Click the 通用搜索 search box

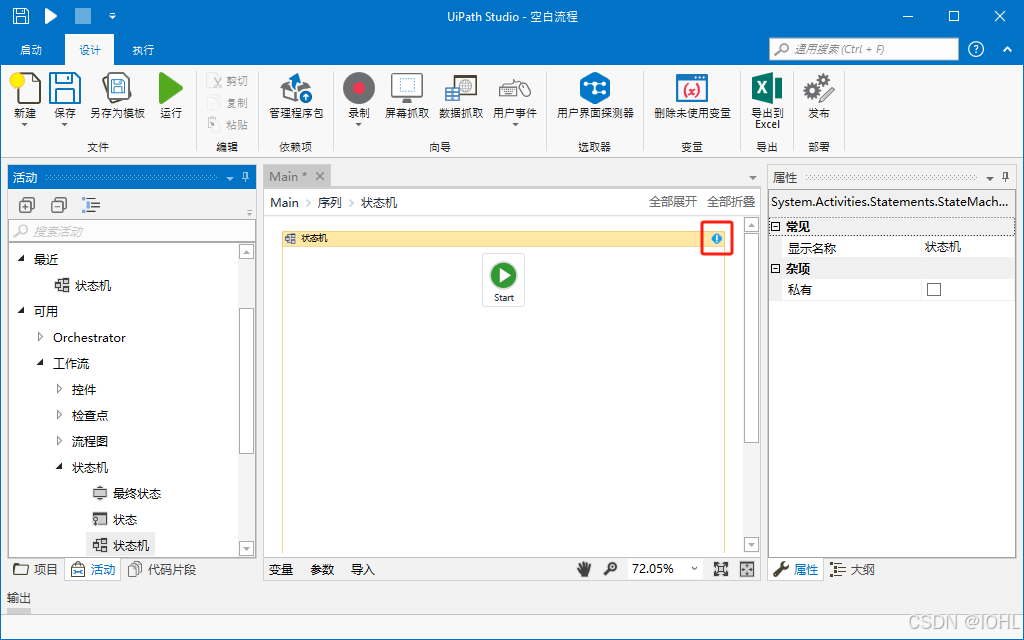tap(864, 49)
